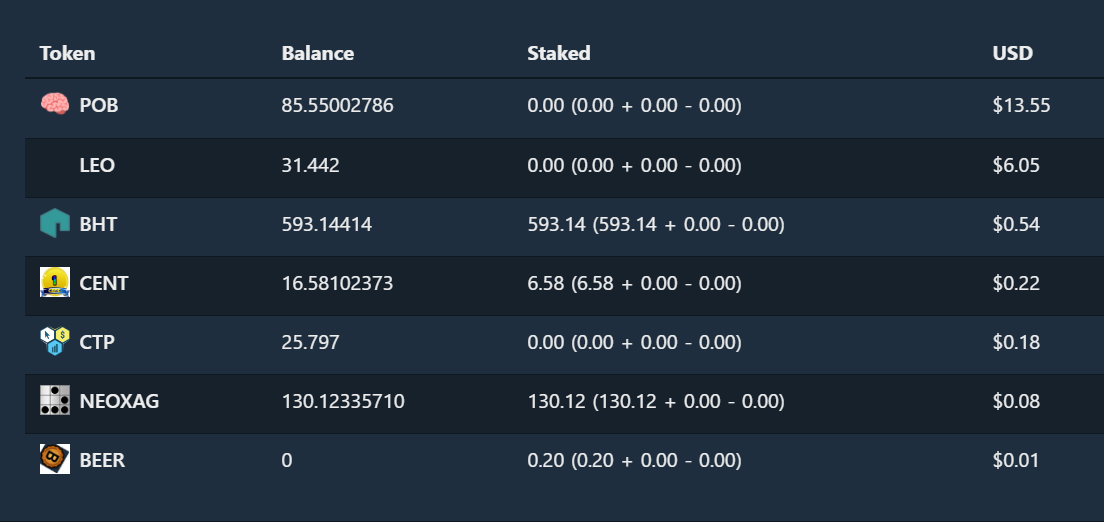
Task: Click NEOXAG staked value 130.12
Action: 557,402
